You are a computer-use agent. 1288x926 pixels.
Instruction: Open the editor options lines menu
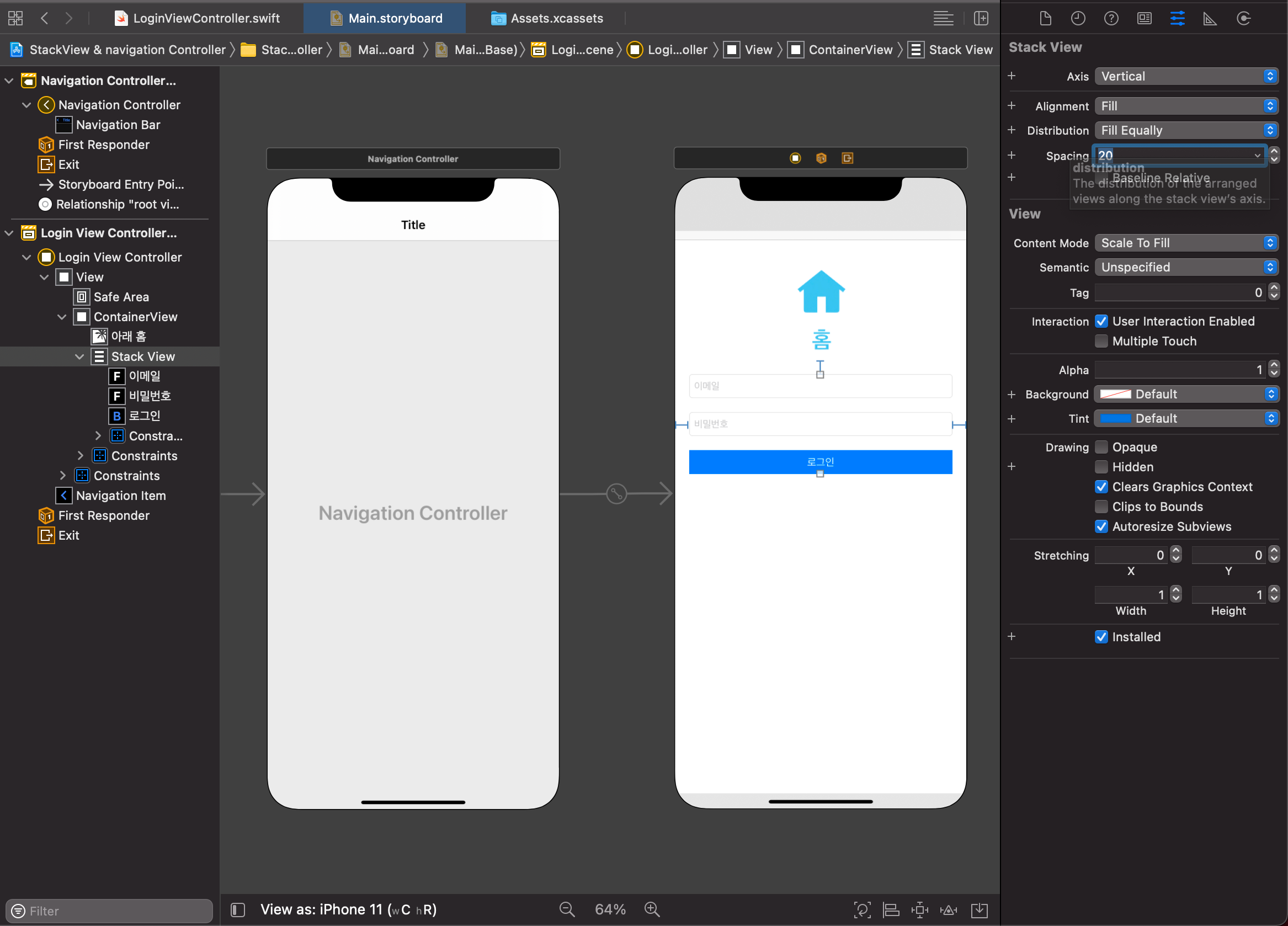pos(943,18)
